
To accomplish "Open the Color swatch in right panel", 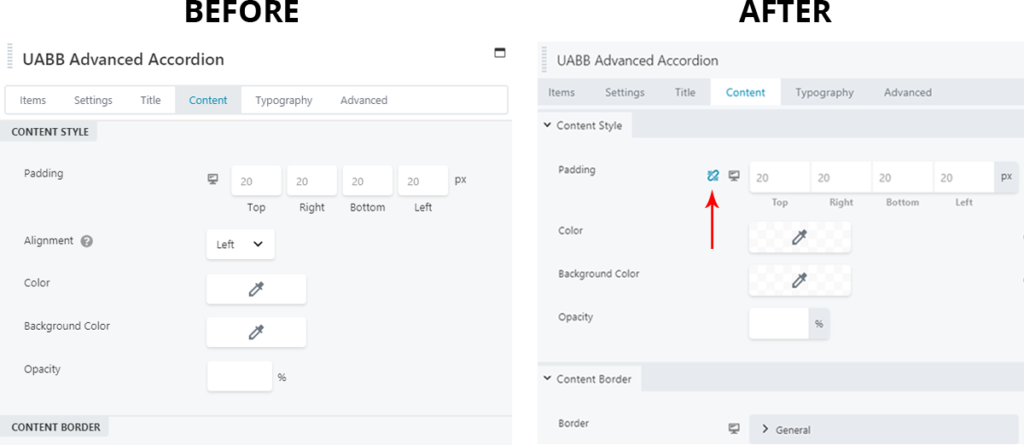I will (x=799, y=237).
